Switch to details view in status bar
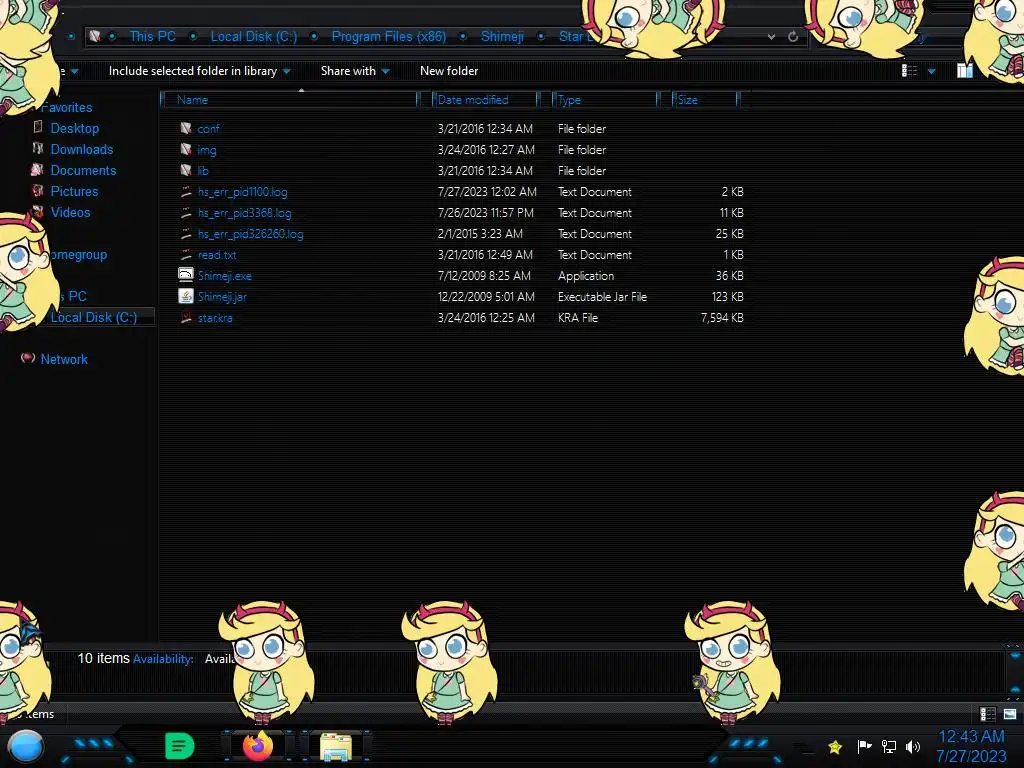This screenshot has height=768, width=1024. (x=987, y=714)
